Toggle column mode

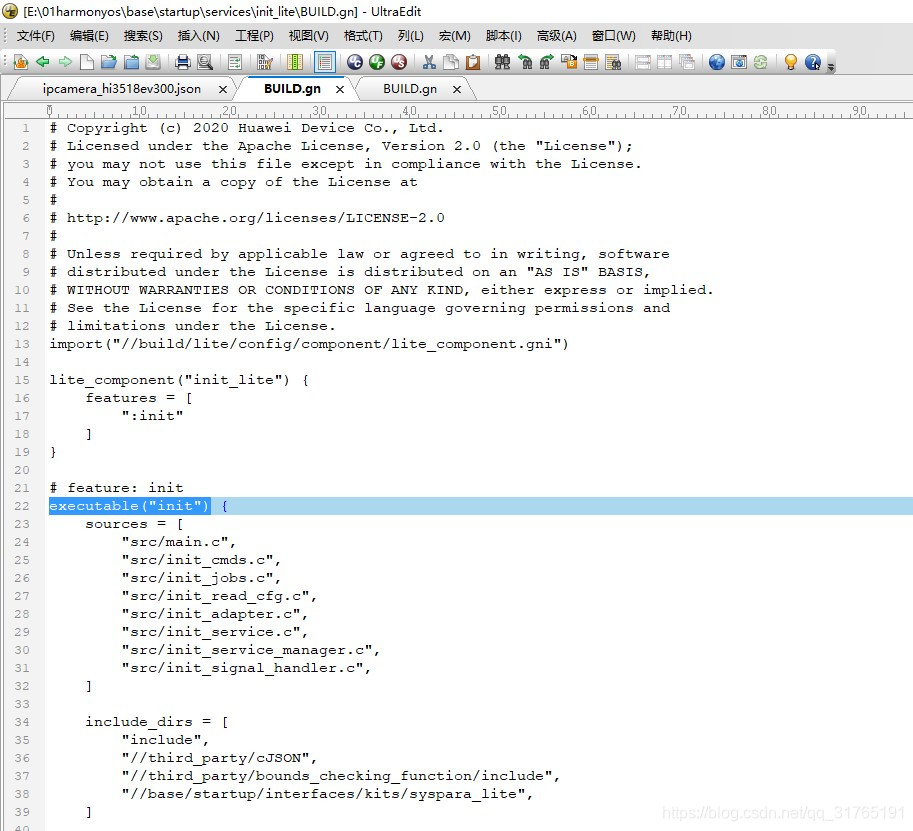coord(295,61)
